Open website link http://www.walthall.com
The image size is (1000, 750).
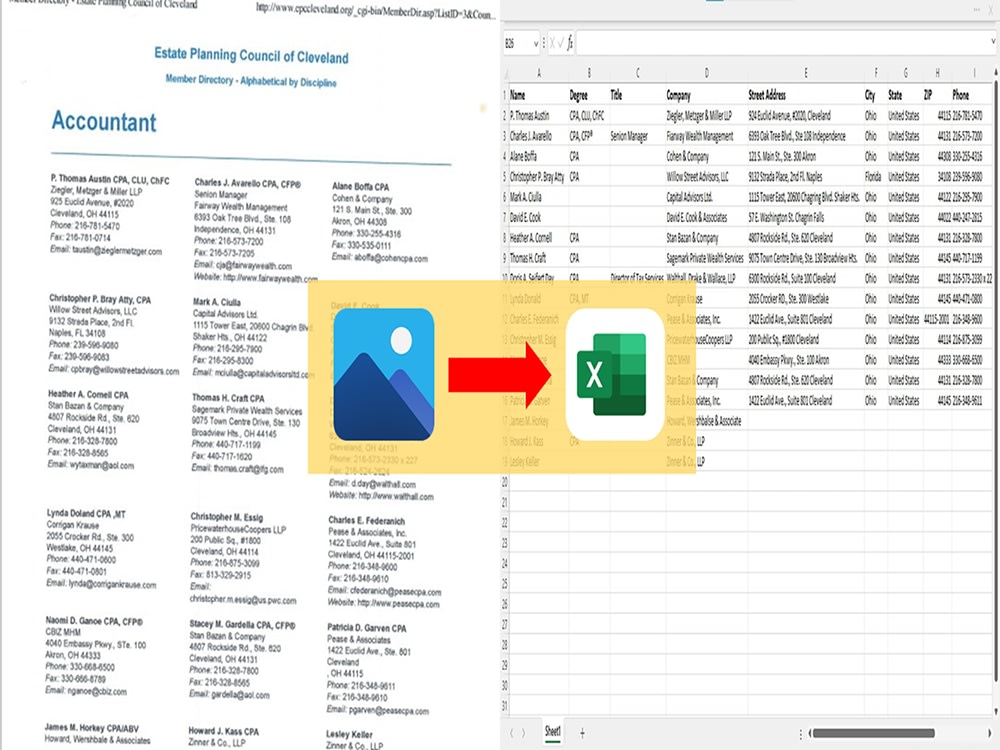pyautogui.click(x=395, y=496)
